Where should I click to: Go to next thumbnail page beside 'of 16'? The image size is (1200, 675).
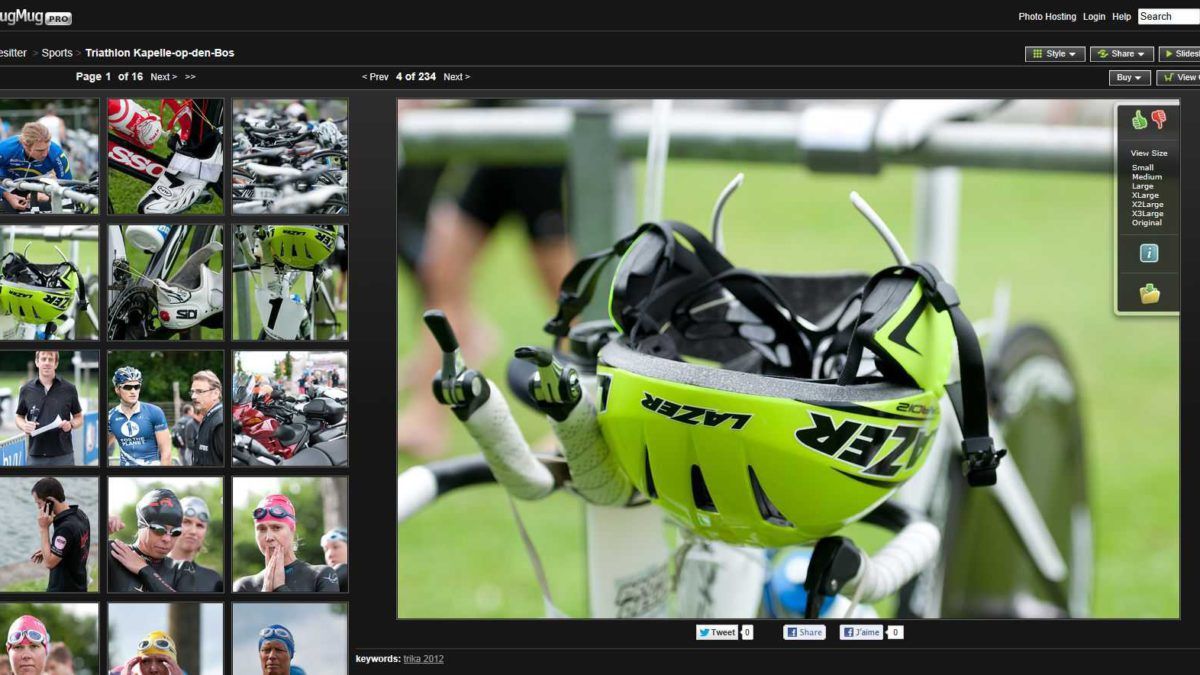[164, 77]
